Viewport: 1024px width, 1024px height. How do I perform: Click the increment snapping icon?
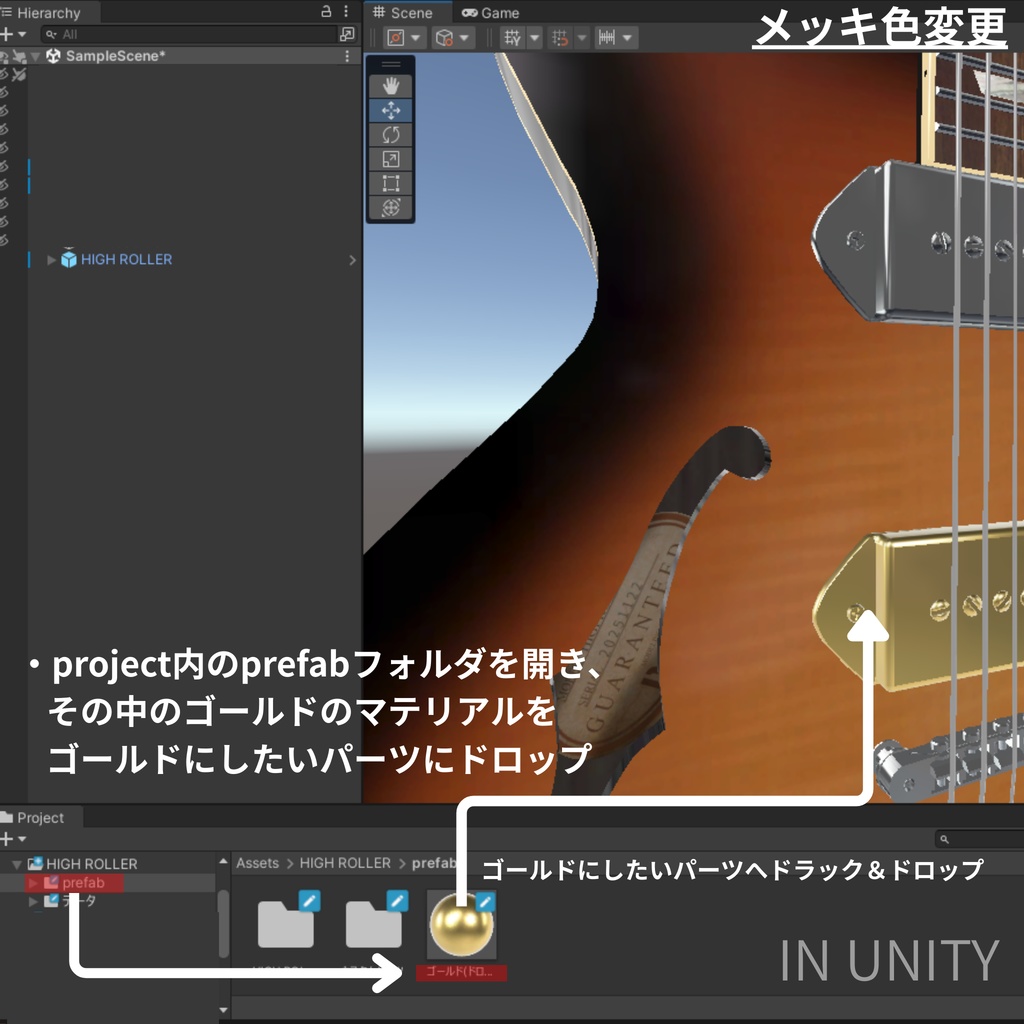pyautogui.click(x=607, y=38)
